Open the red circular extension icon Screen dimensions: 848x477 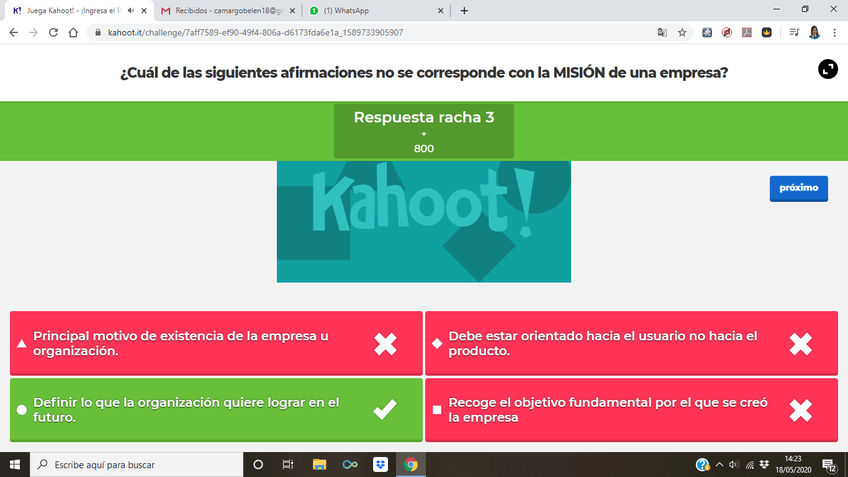point(727,32)
